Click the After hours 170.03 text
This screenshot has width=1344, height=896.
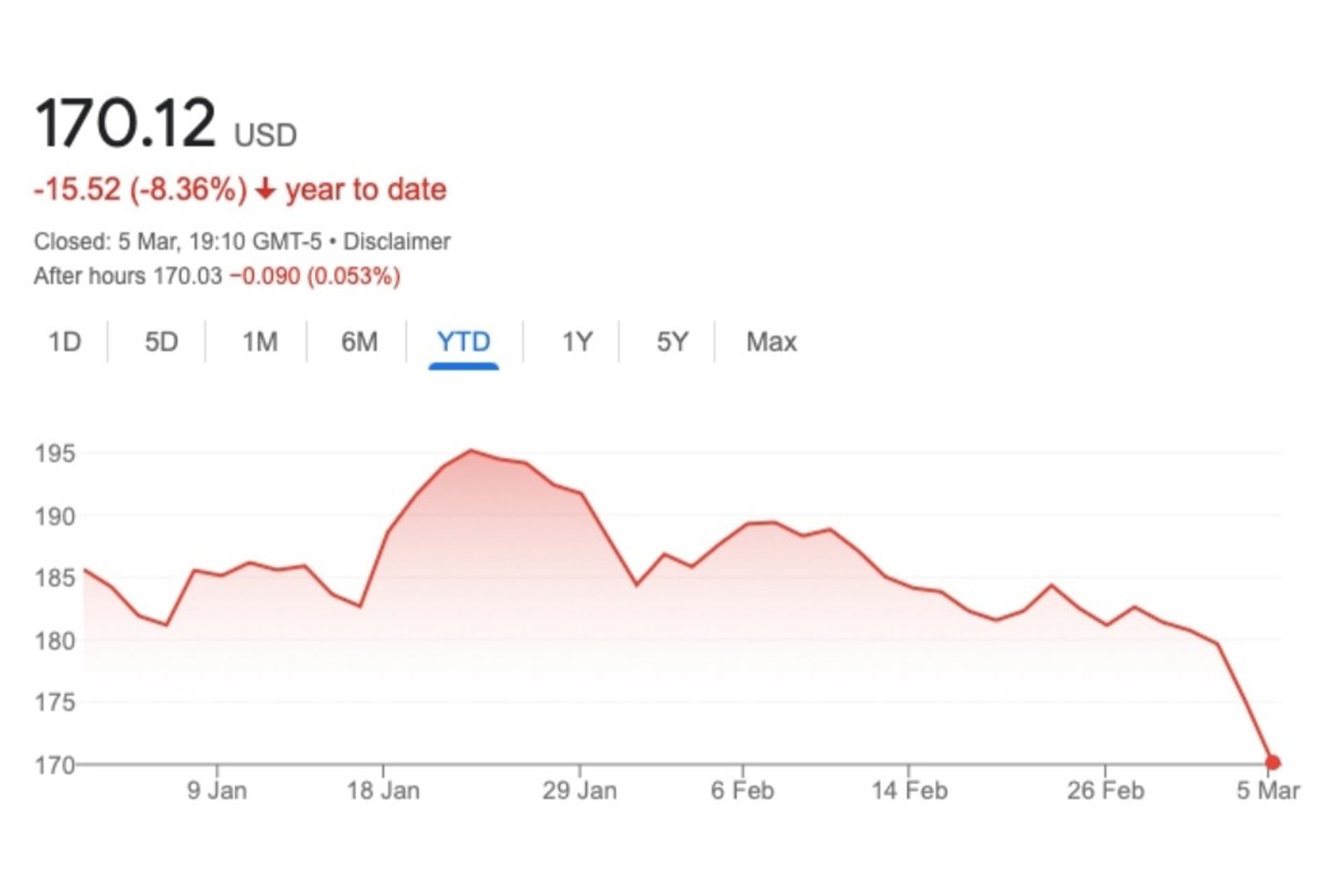(x=127, y=276)
